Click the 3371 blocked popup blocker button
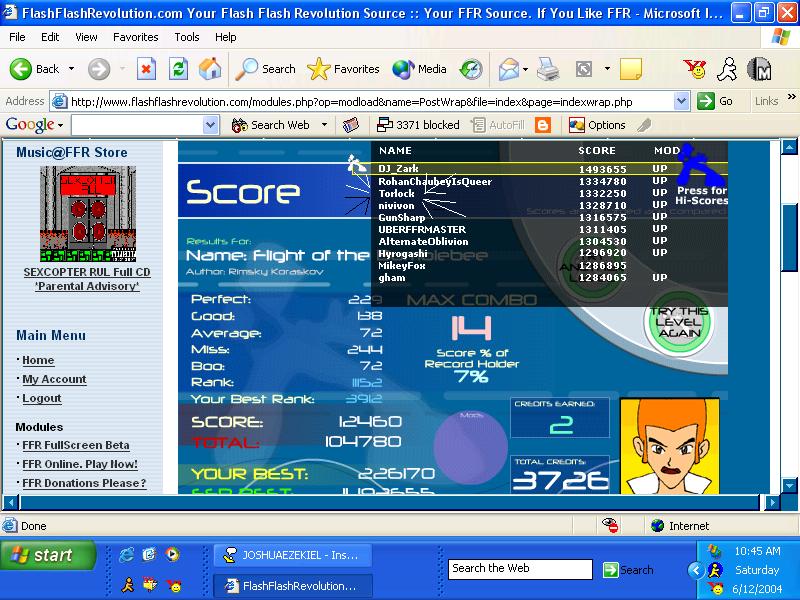Screen dimensions: 800x600 pyautogui.click(x=418, y=125)
